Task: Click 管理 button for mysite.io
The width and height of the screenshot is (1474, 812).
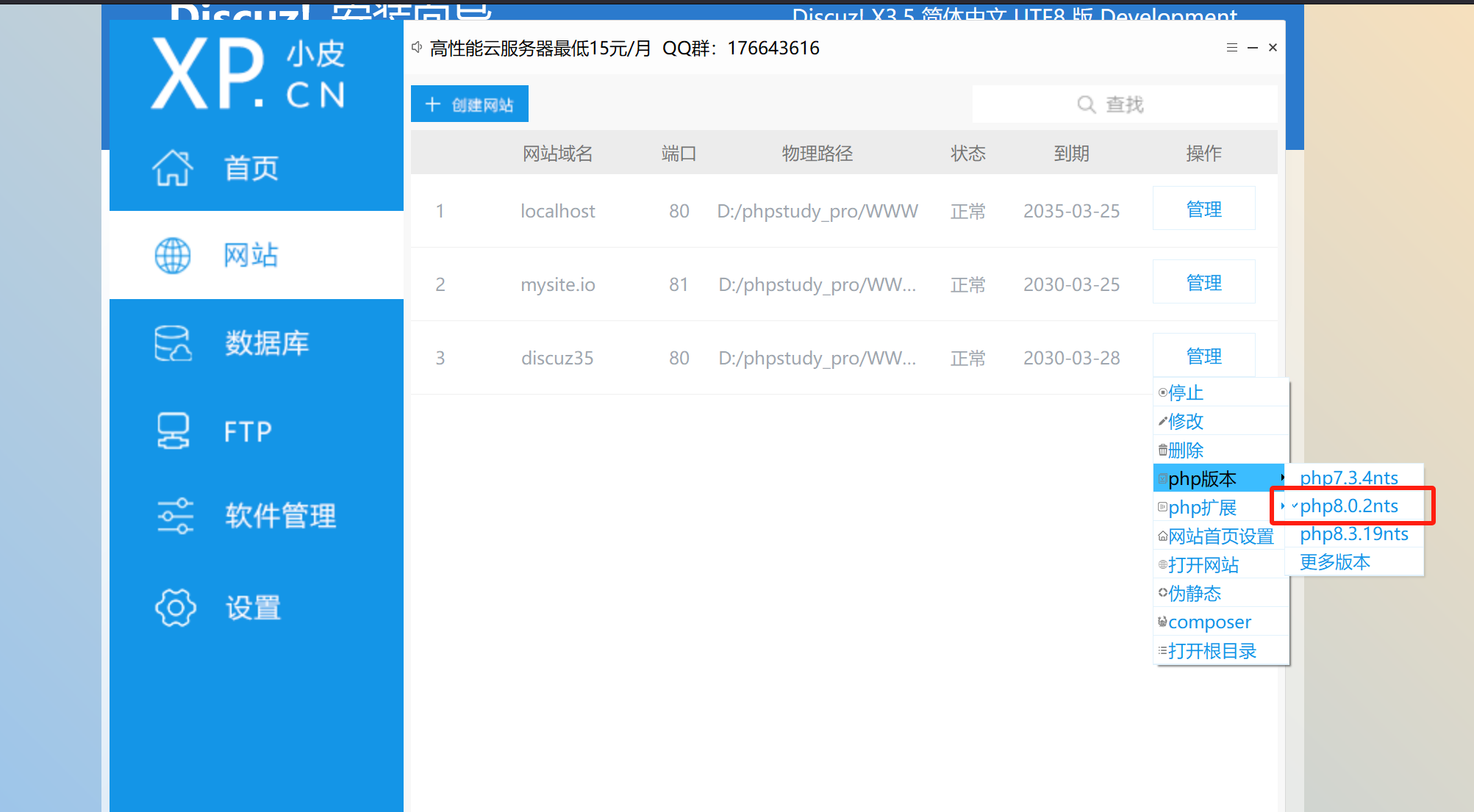Action: (1204, 283)
